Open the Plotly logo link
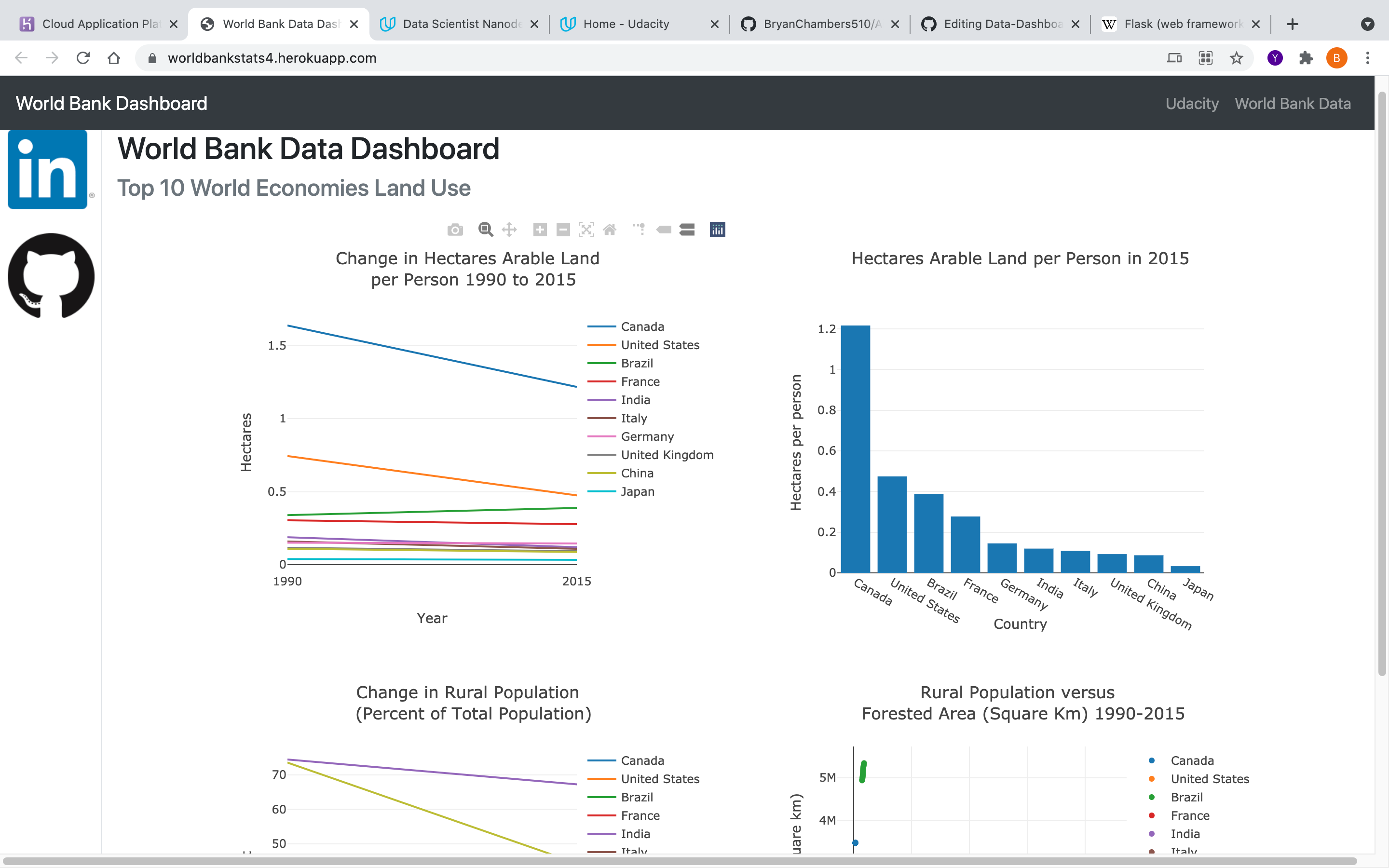 717,229
